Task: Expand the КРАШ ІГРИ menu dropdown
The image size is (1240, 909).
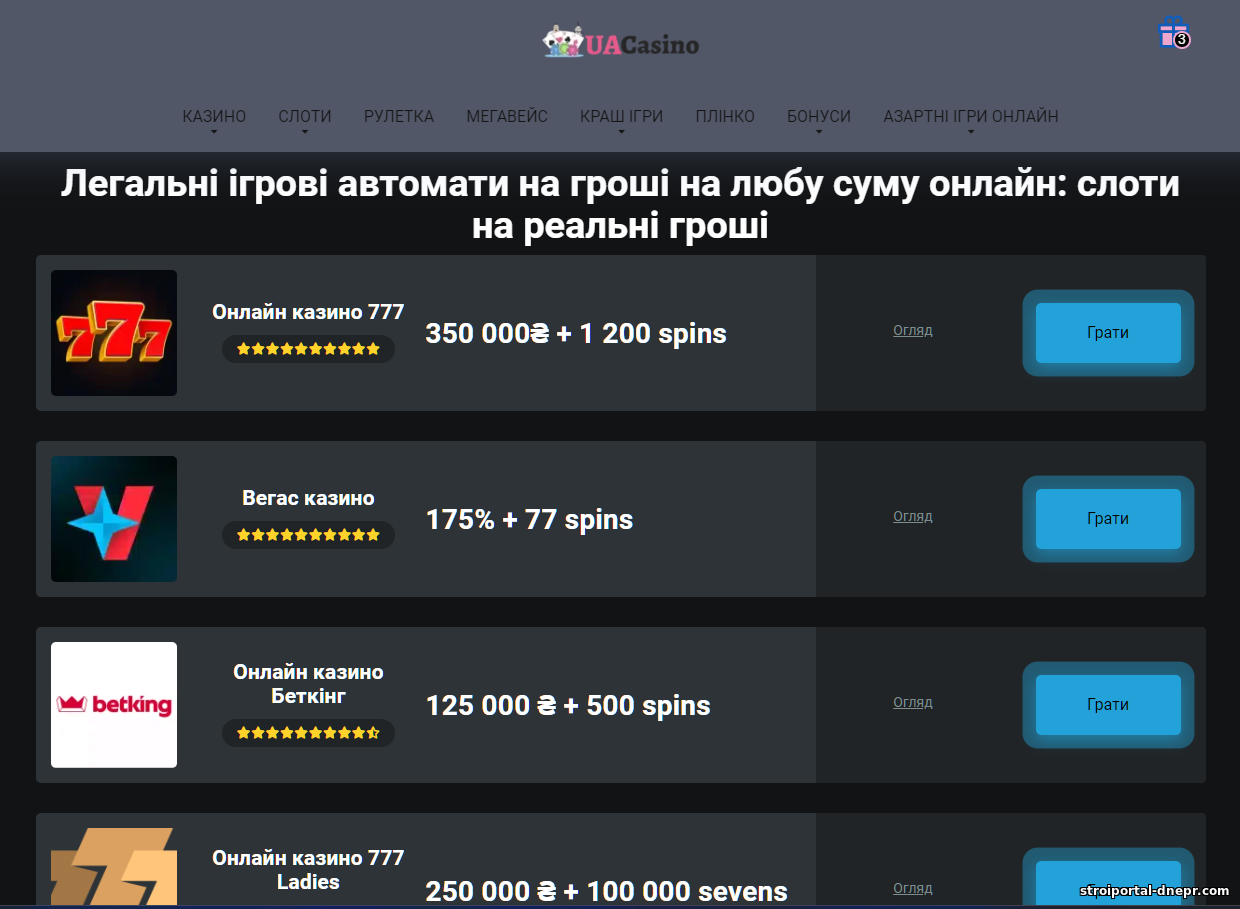Action: coord(621,117)
